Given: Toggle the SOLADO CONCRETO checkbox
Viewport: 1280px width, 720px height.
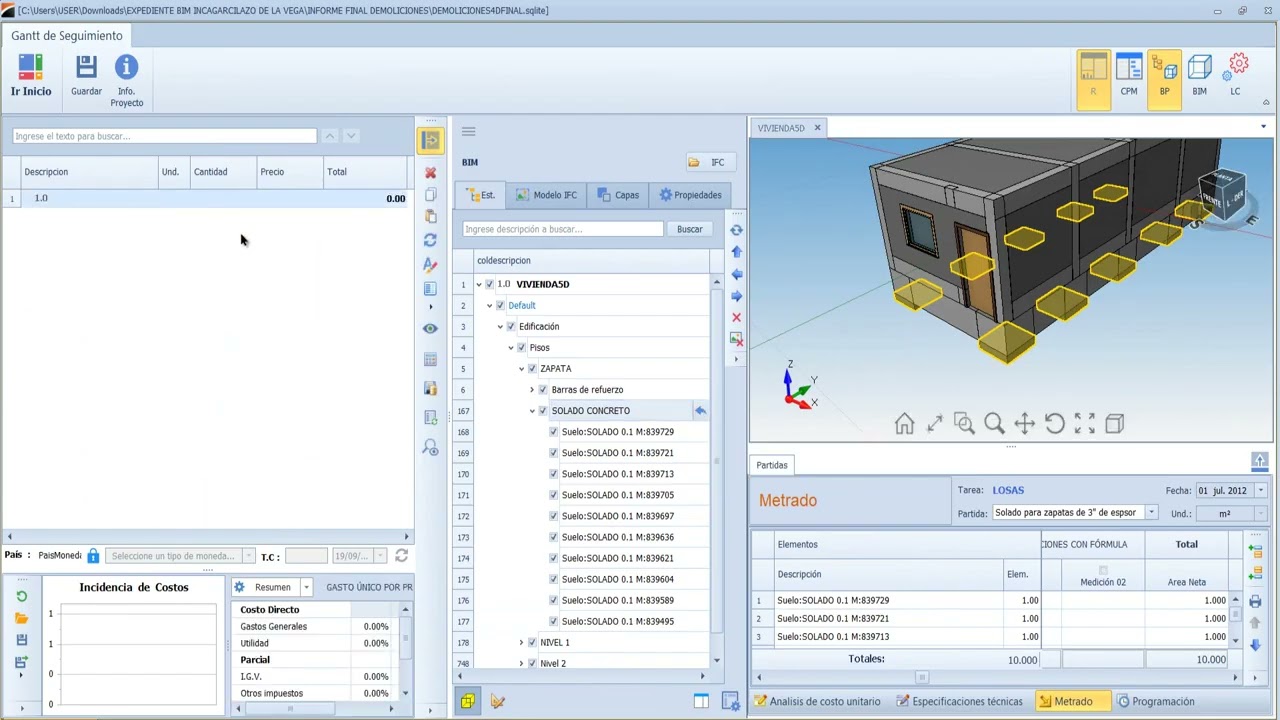Looking at the screenshot, I should point(543,410).
